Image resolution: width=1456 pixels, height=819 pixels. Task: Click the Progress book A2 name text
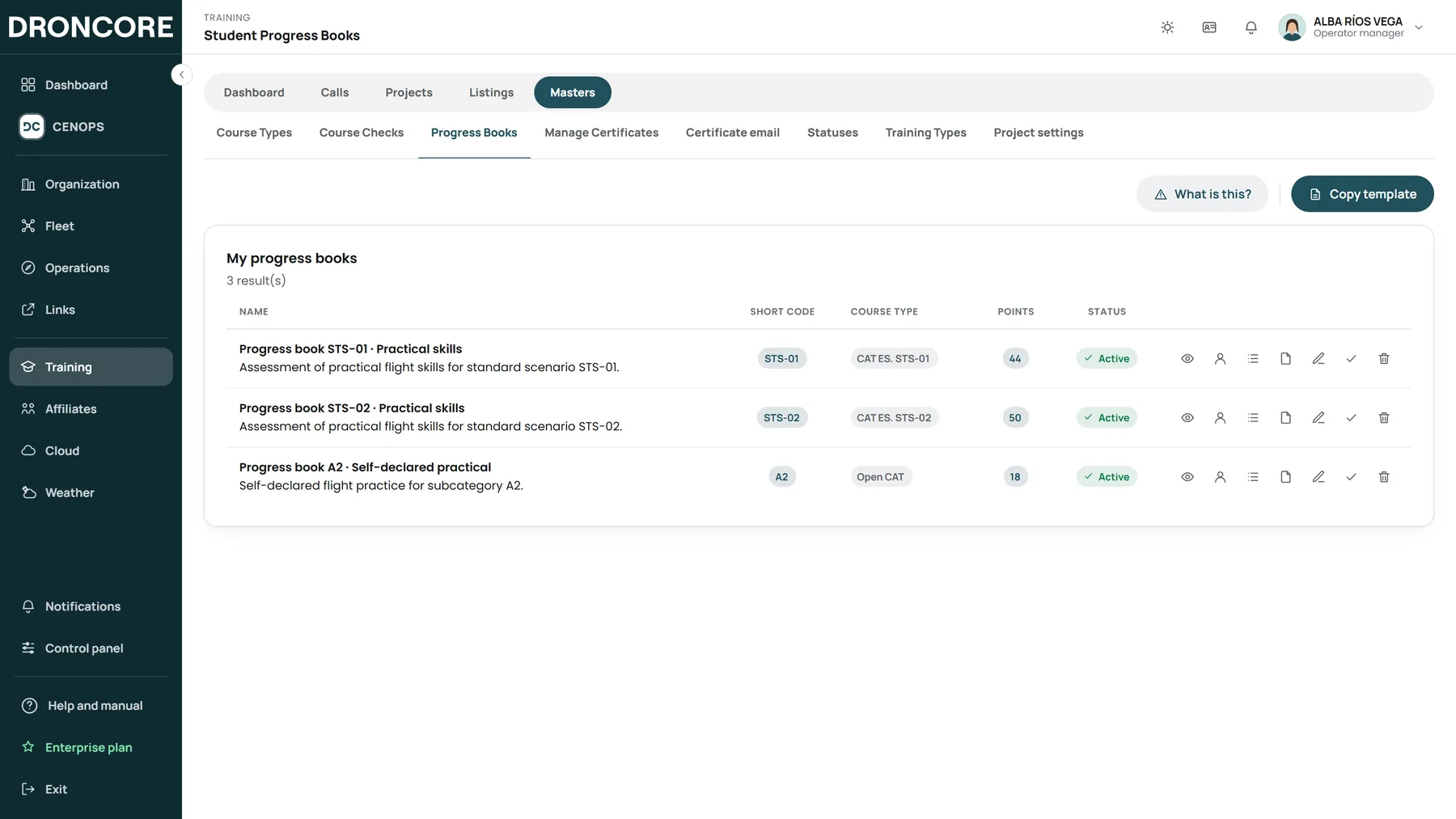[365, 467]
